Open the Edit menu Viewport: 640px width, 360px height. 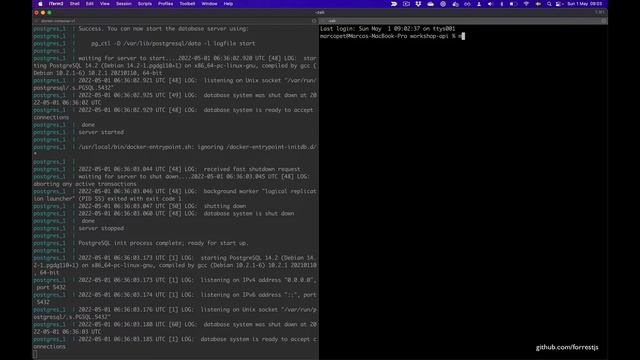coord(89,4)
